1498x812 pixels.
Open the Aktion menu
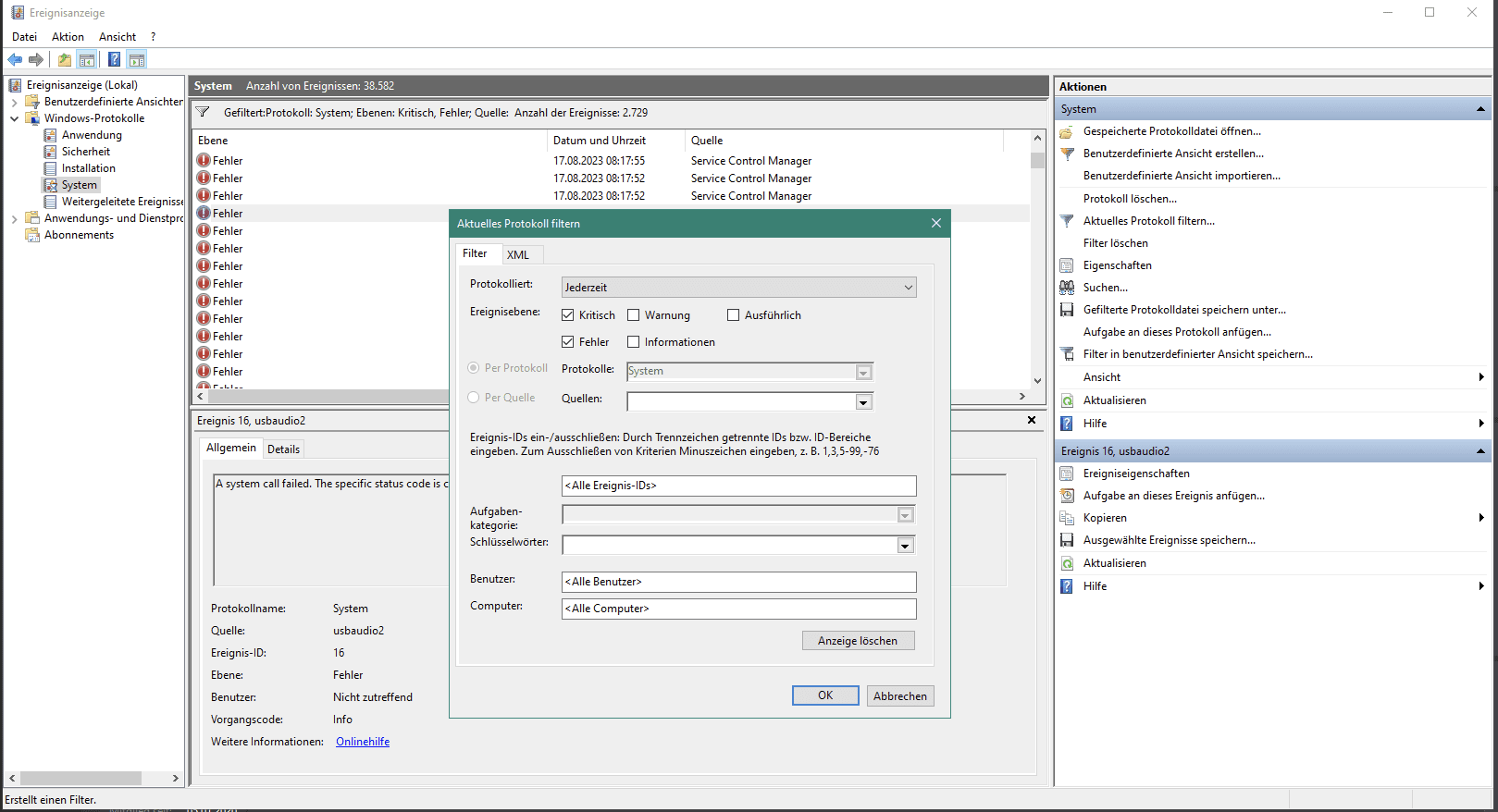click(68, 37)
